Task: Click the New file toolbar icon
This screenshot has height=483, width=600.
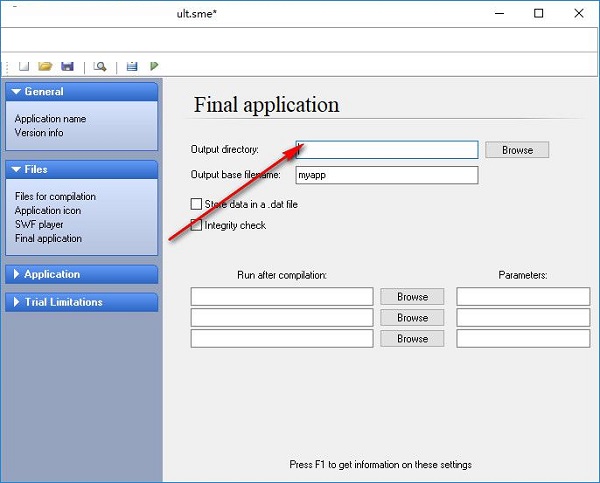Action: (x=24, y=66)
